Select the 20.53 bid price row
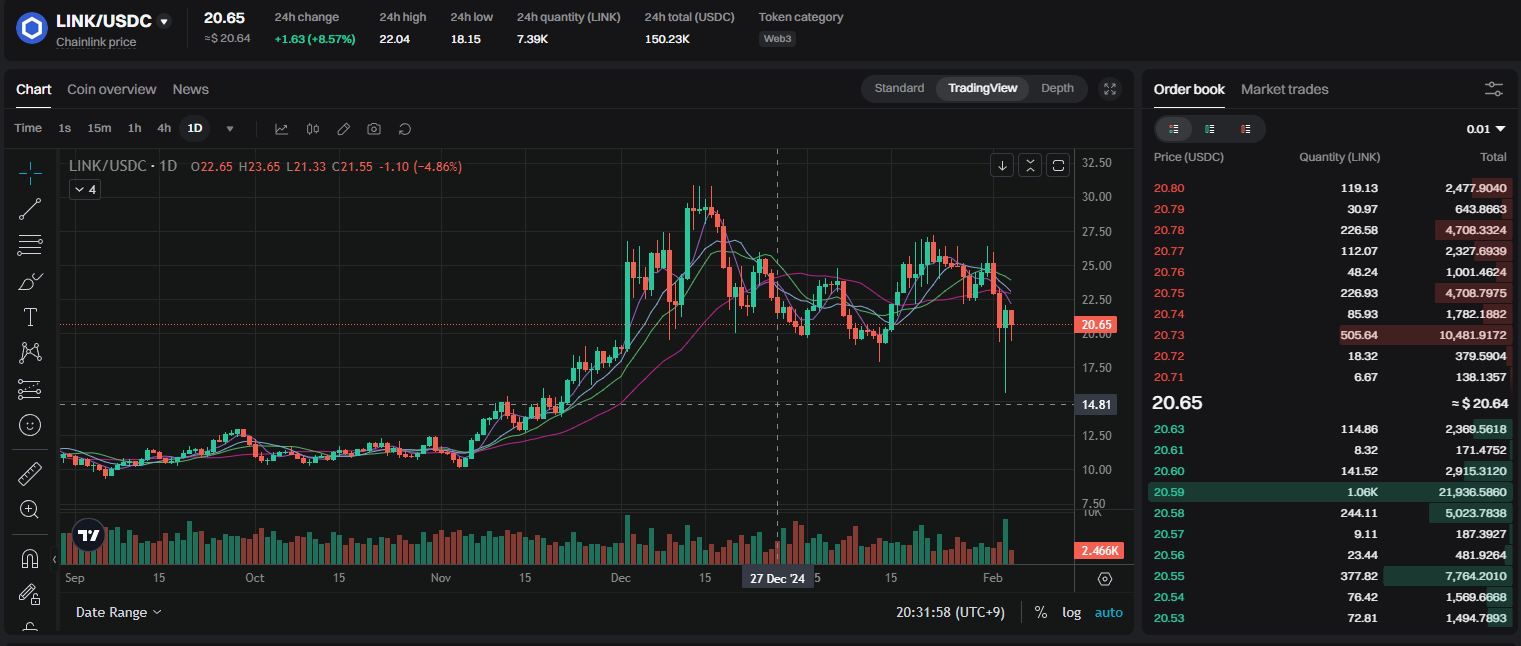The height and width of the screenshot is (646, 1521). click(x=1330, y=618)
